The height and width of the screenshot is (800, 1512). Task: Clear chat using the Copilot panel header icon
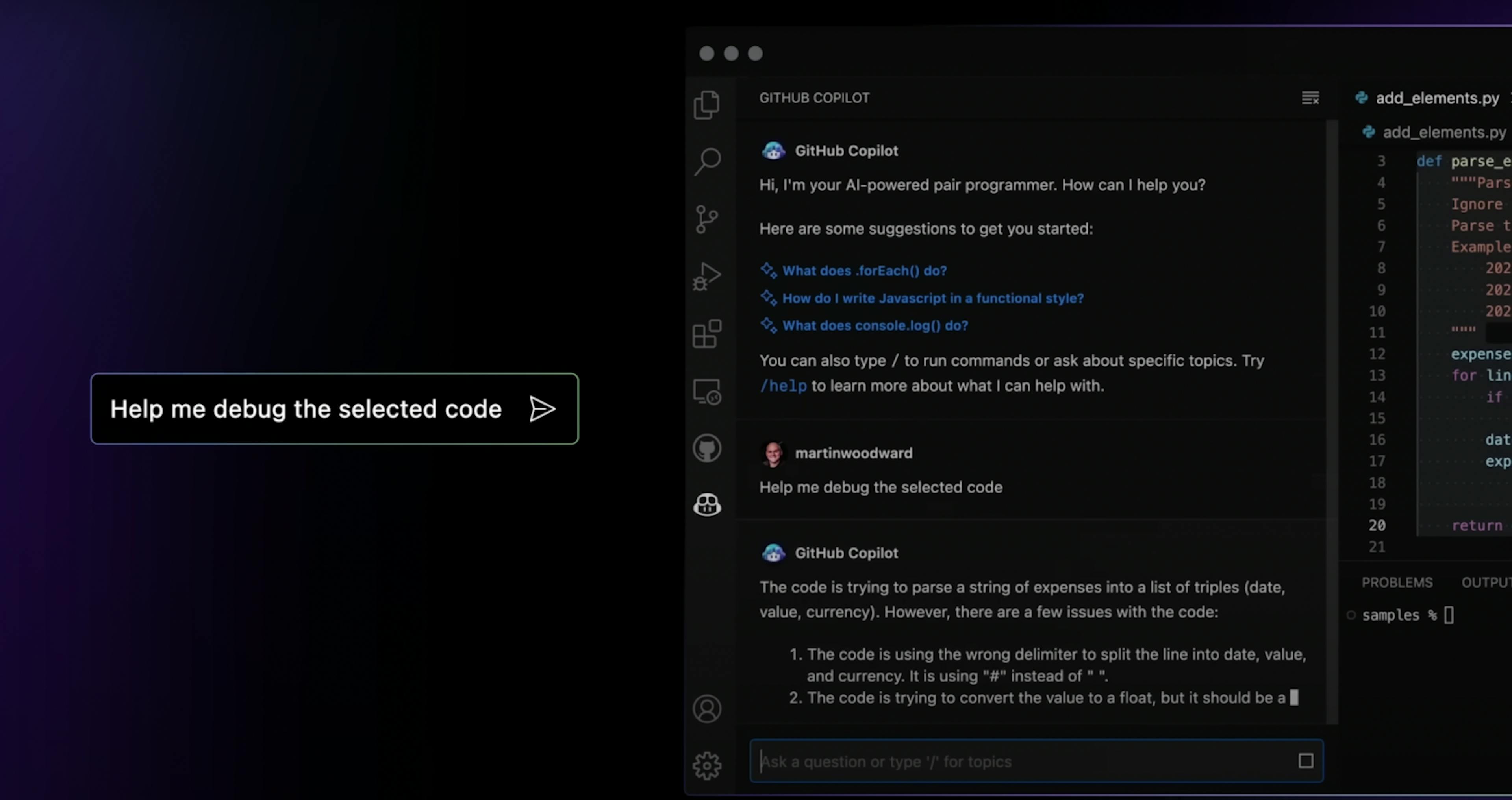[x=1310, y=98]
